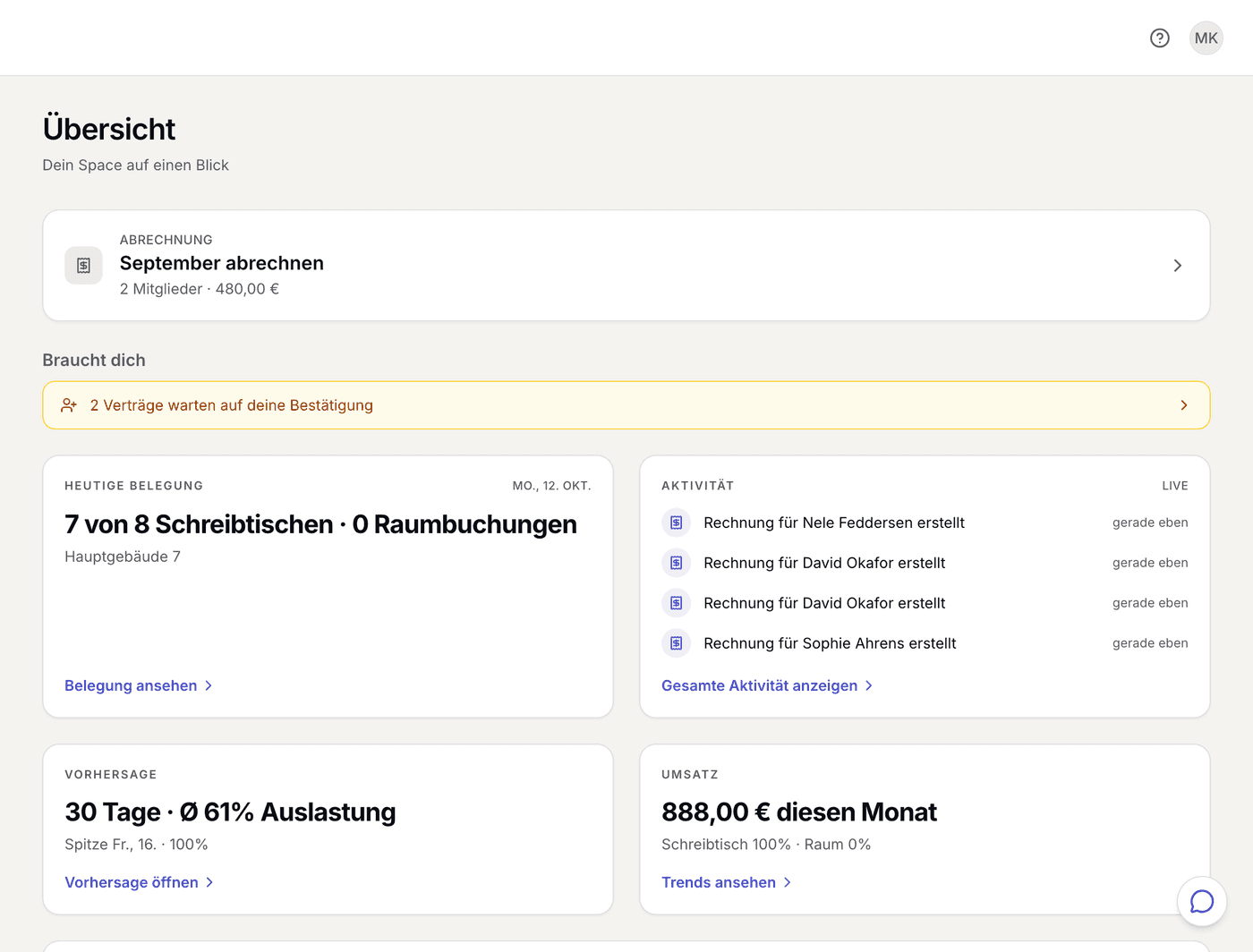Click the LIVE indicator in Aktivität

(x=1175, y=486)
